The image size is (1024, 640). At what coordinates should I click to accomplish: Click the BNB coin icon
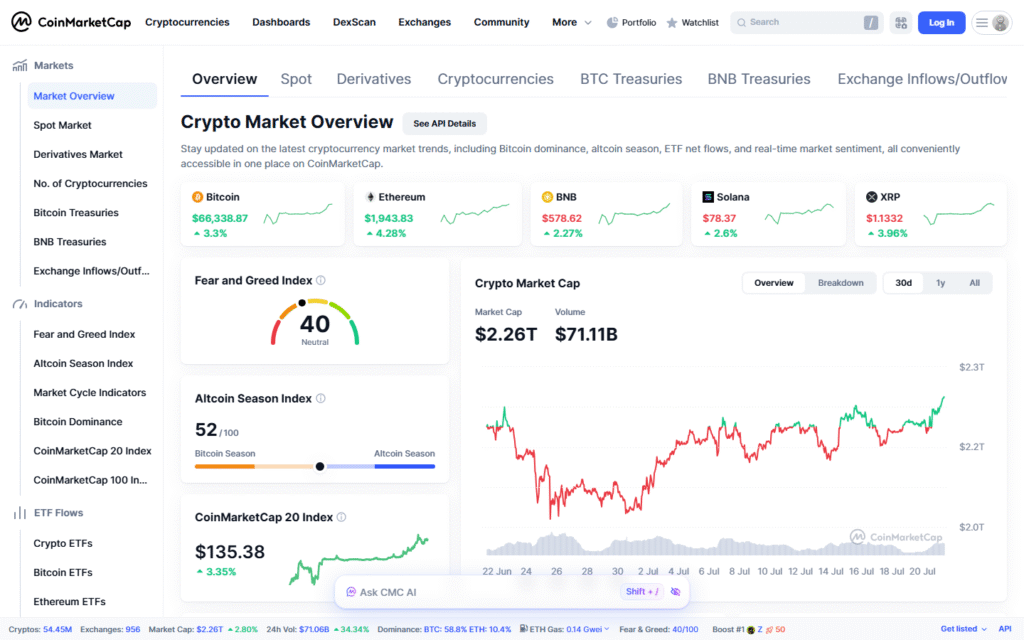547,197
